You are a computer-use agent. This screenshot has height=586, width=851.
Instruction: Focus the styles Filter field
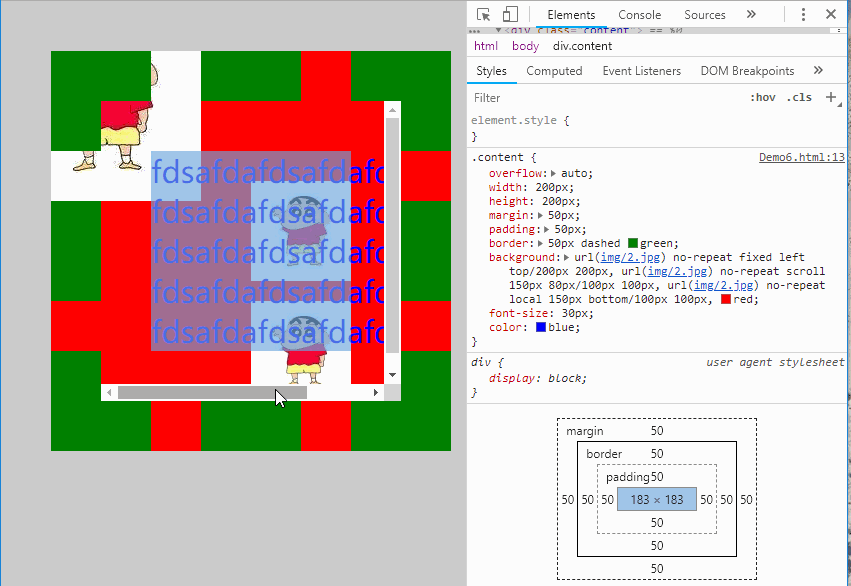click(605, 98)
